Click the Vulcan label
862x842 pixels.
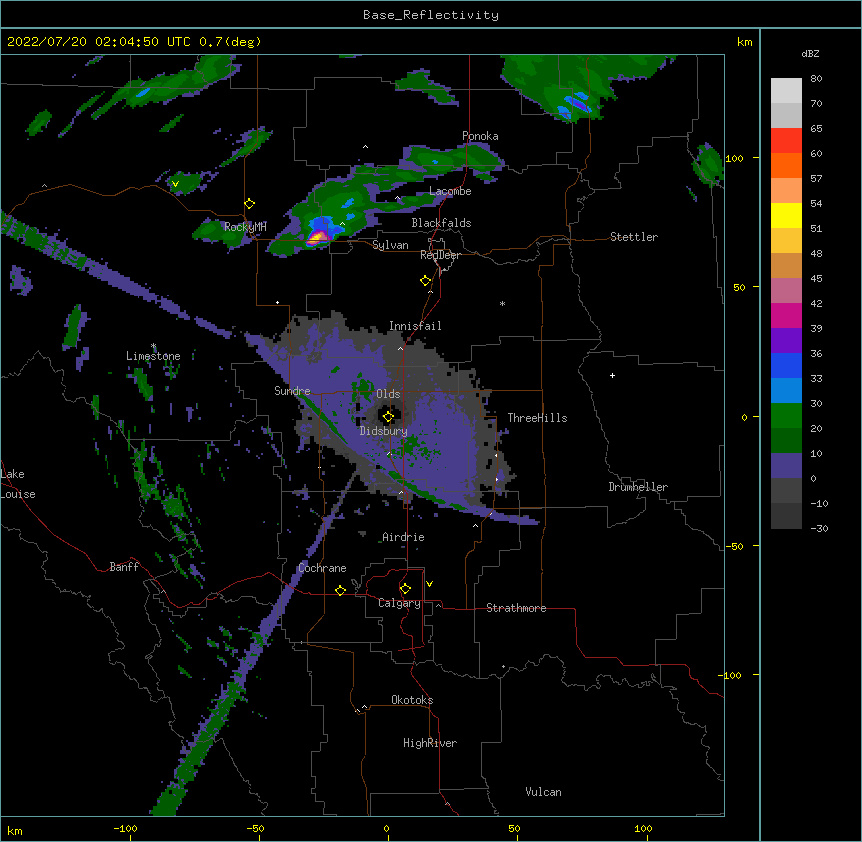pos(543,792)
